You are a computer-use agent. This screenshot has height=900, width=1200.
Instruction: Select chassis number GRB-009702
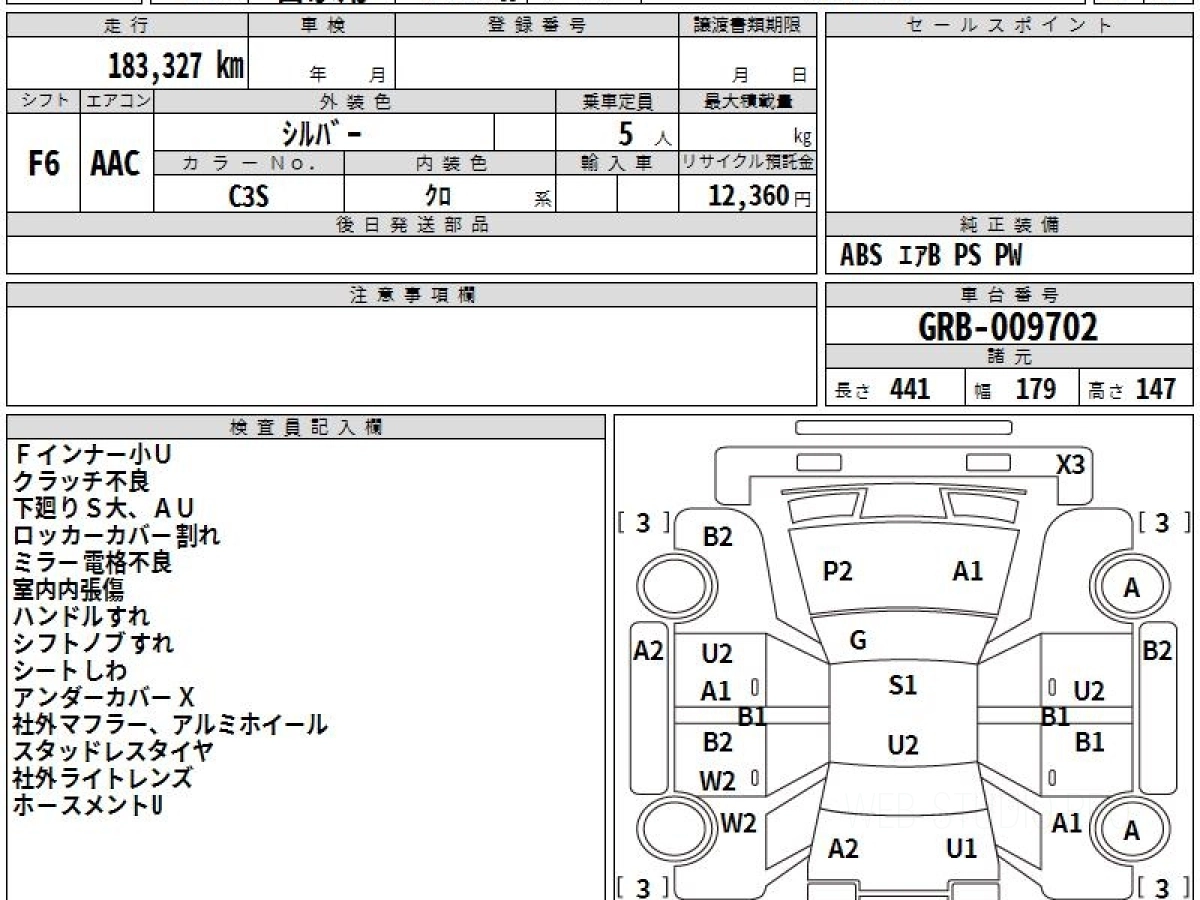[x=1008, y=327]
